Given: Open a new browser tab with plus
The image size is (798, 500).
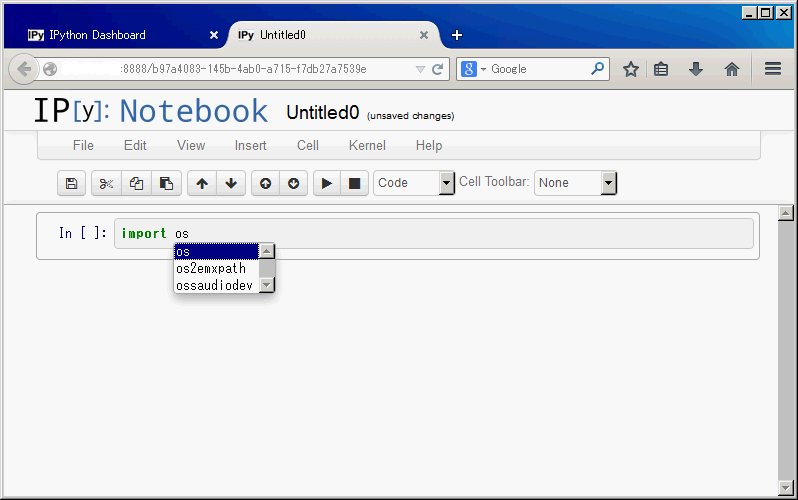Looking at the screenshot, I should pos(457,35).
